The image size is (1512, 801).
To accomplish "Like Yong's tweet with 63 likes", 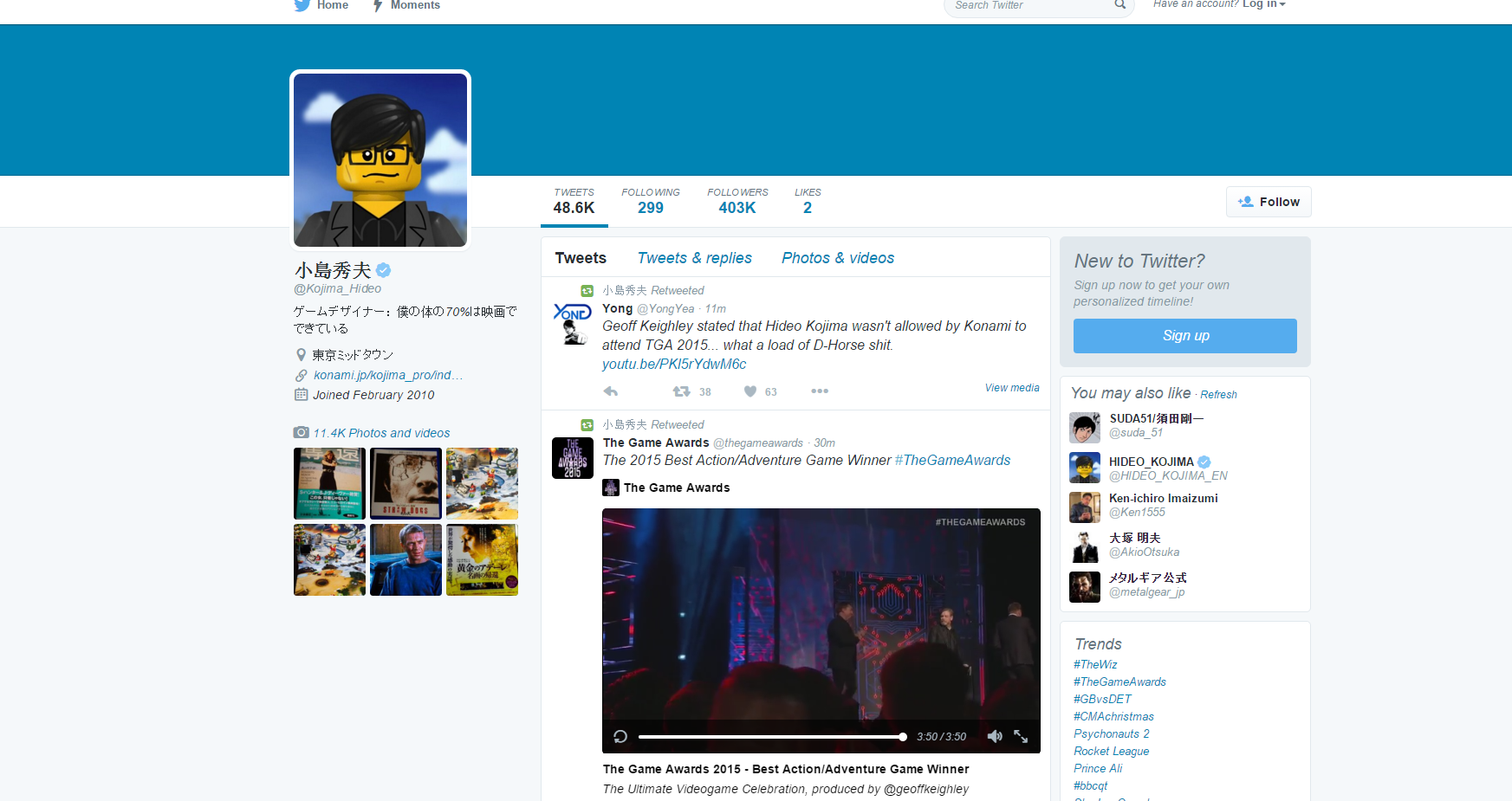I will tap(750, 391).
